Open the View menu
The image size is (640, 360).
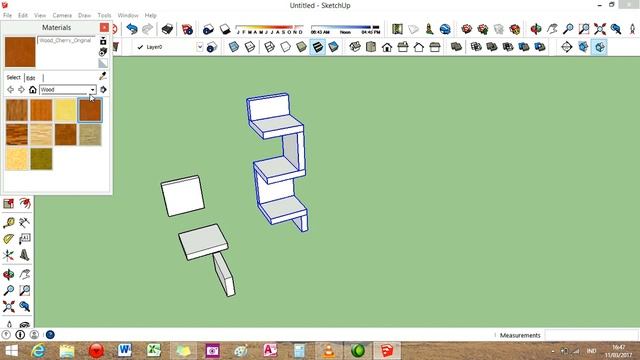pyautogui.click(x=40, y=15)
